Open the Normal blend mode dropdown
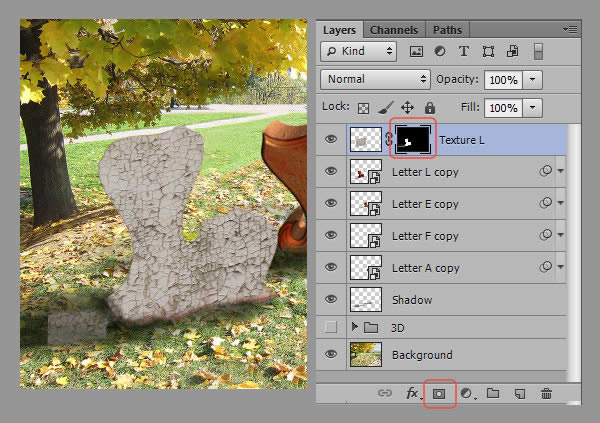The width and height of the screenshot is (600, 423). click(376, 79)
